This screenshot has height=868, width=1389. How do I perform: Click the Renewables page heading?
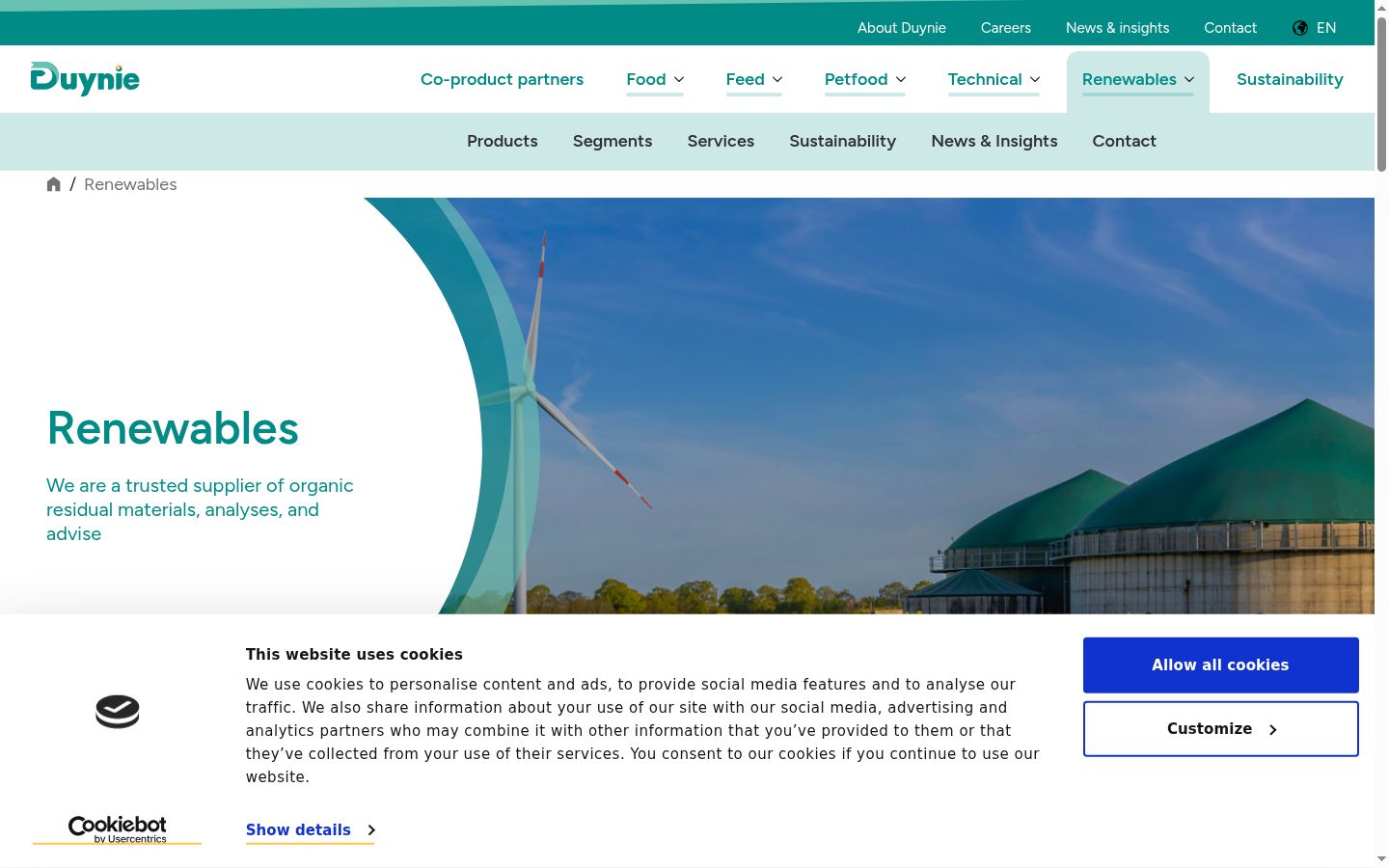point(173,428)
